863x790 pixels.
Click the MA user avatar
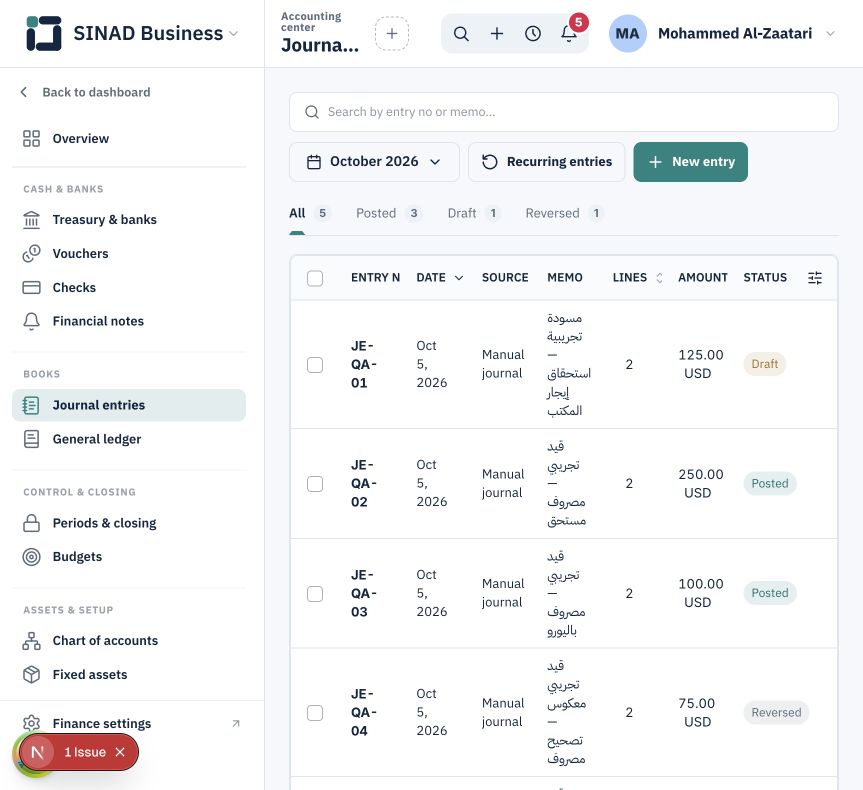[x=627, y=34]
